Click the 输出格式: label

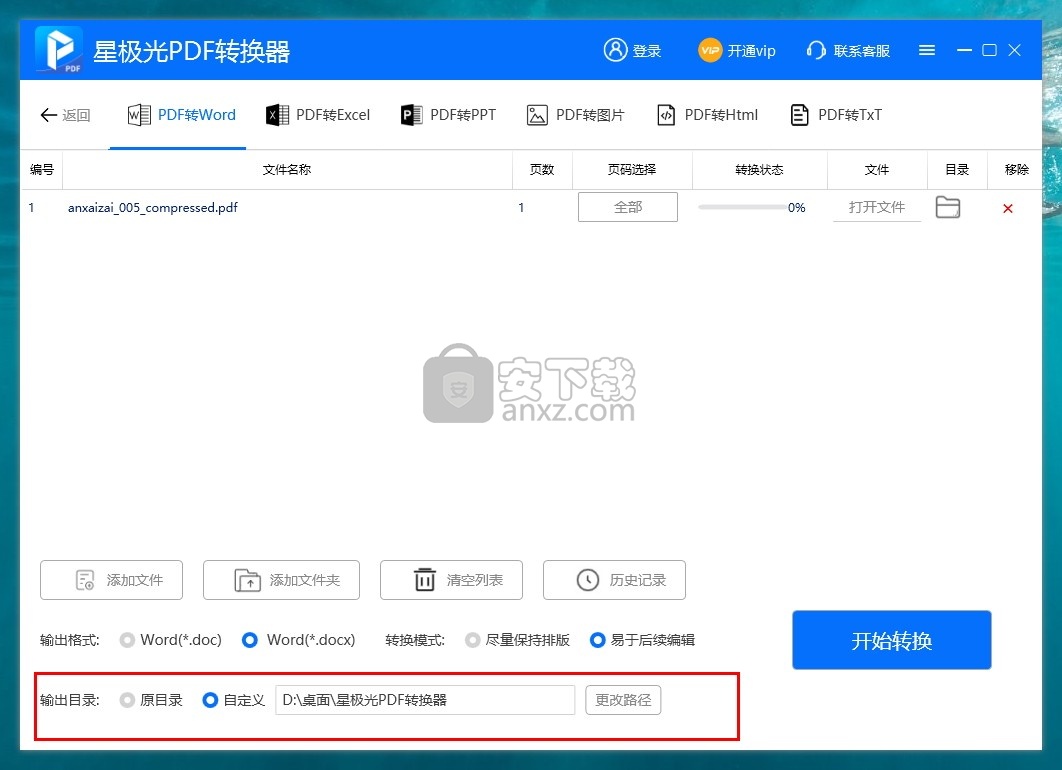(x=69, y=640)
